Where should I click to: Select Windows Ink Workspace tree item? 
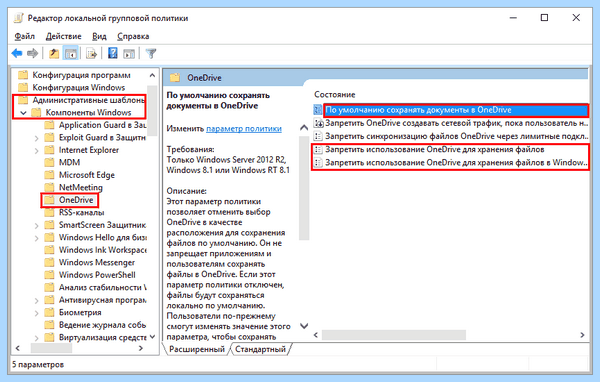(102, 250)
